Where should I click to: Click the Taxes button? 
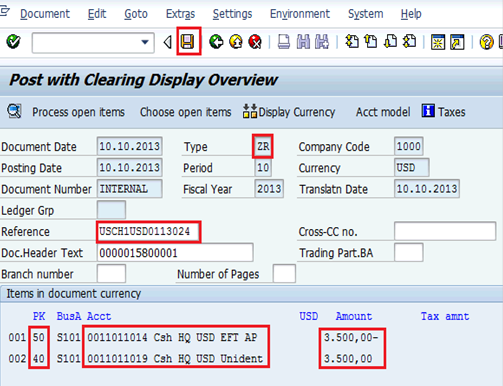click(x=443, y=111)
